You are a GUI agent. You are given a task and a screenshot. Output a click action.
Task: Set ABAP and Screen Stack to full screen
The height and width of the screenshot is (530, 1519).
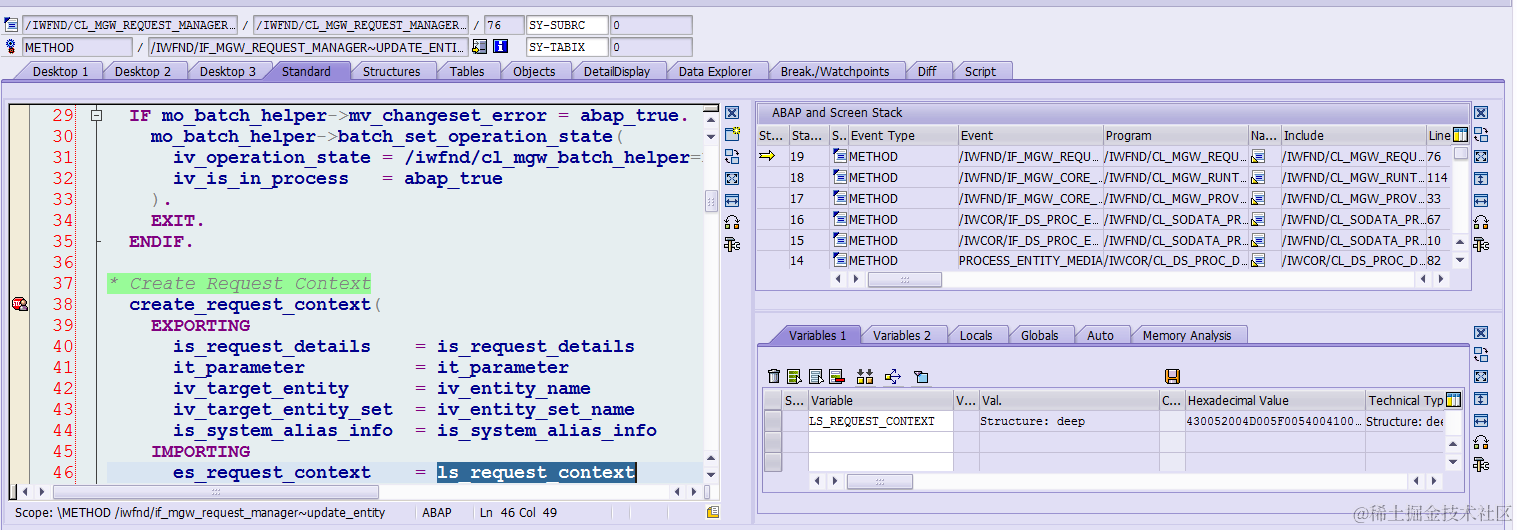pos(1481,156)
